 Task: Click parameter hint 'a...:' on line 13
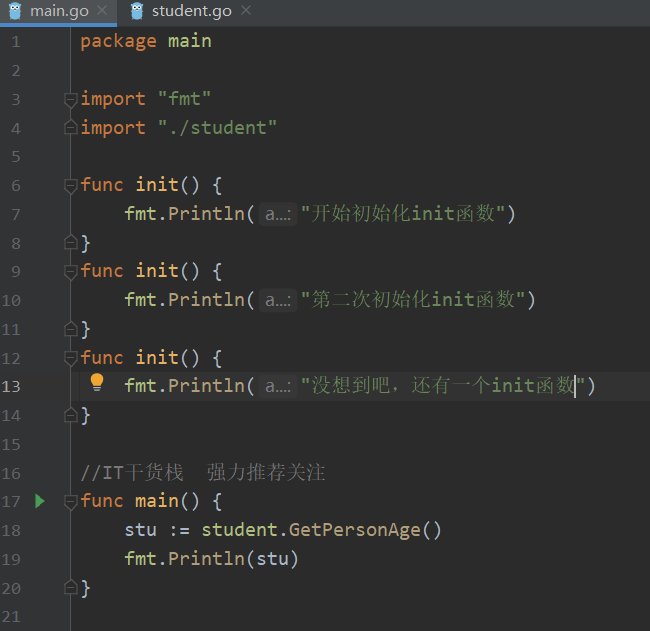(278, 386)
